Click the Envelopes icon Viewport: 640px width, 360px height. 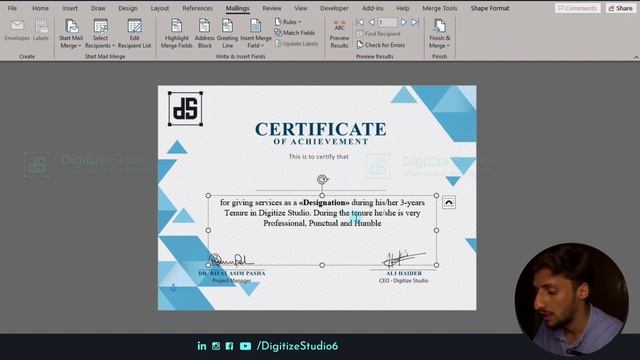[x=17, y=30]
